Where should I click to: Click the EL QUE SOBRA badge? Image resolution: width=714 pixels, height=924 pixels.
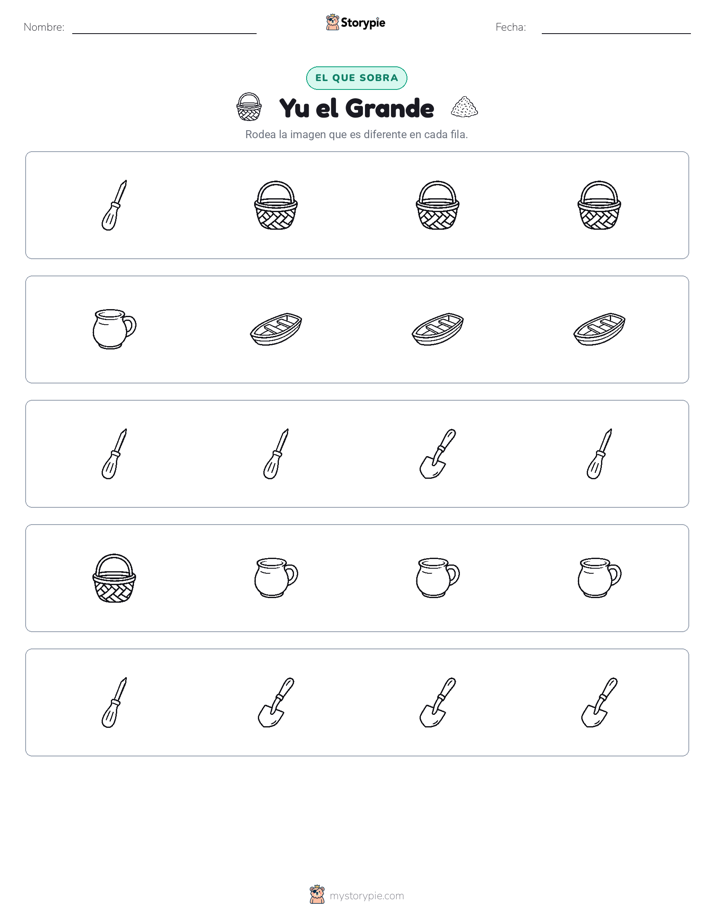356,78
